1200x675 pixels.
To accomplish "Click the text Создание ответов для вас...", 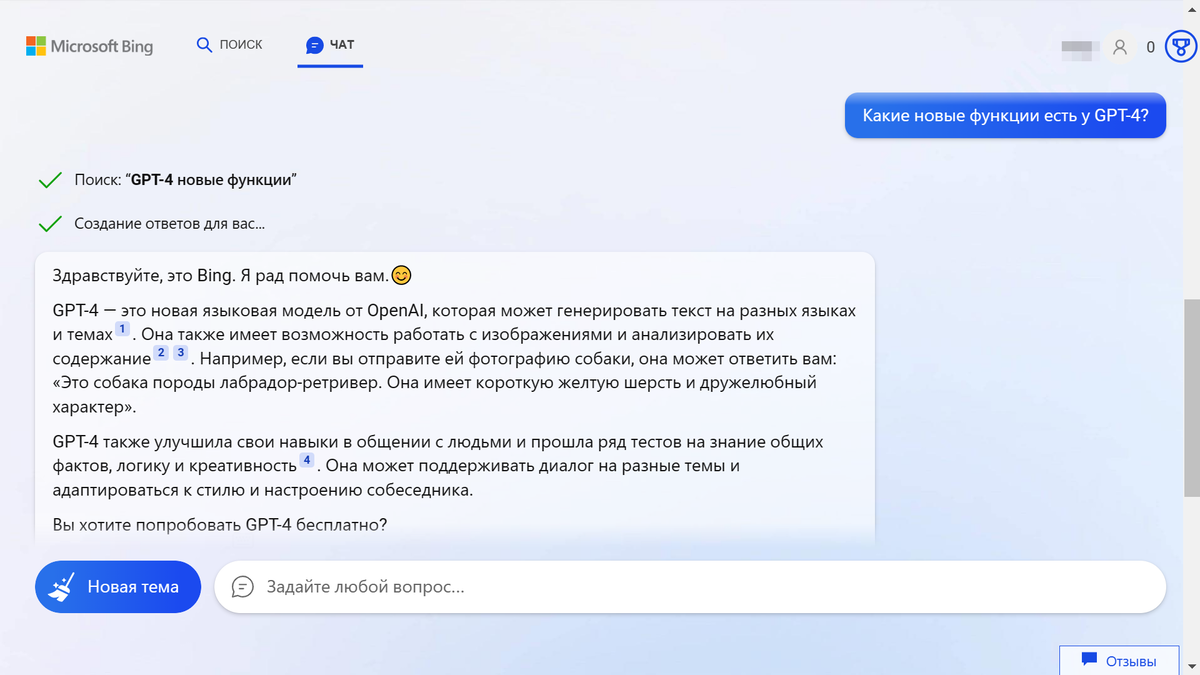I will point(170,224).
